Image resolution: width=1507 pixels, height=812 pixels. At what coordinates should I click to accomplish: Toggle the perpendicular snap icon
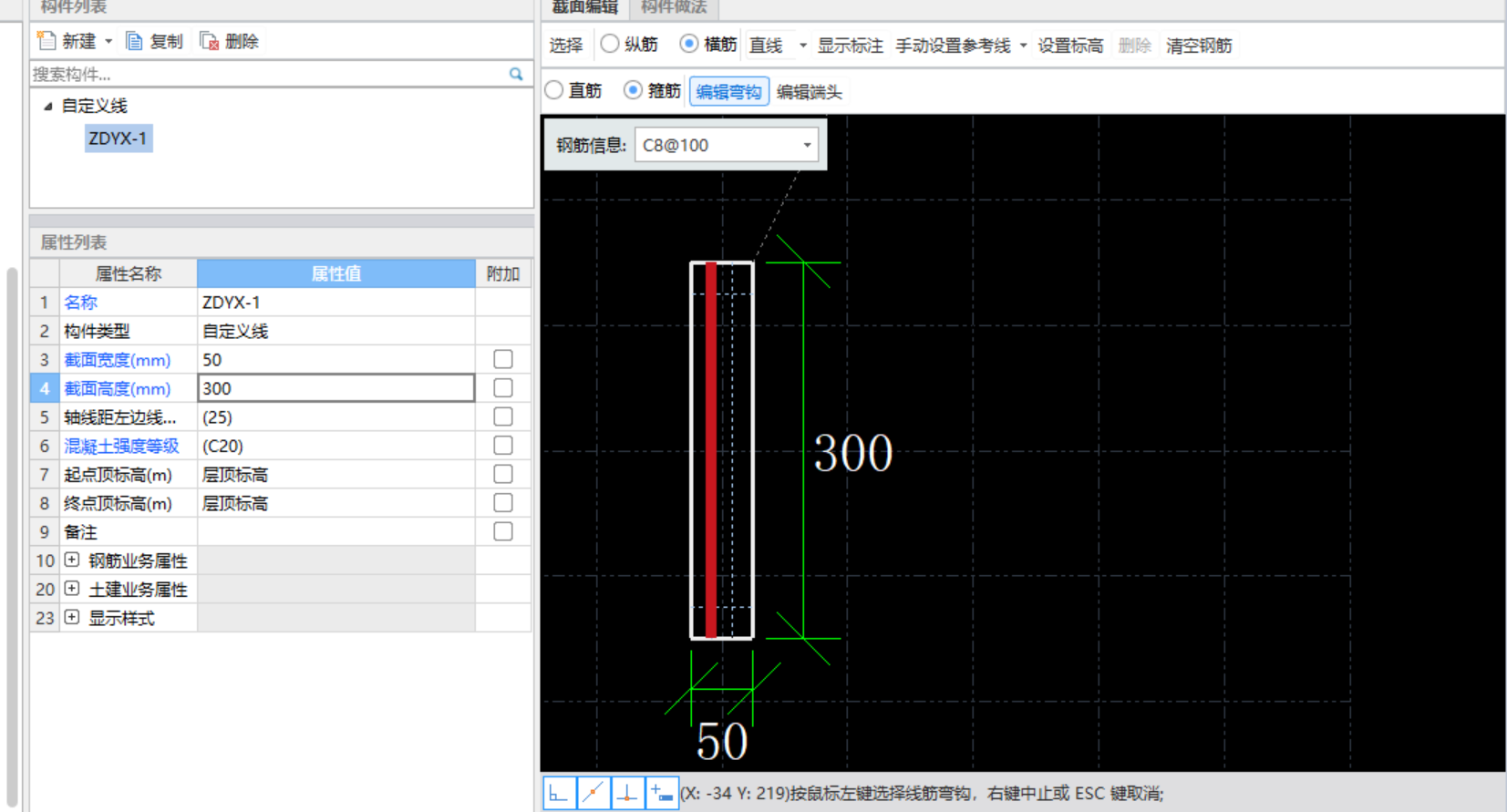click(627, 793)
